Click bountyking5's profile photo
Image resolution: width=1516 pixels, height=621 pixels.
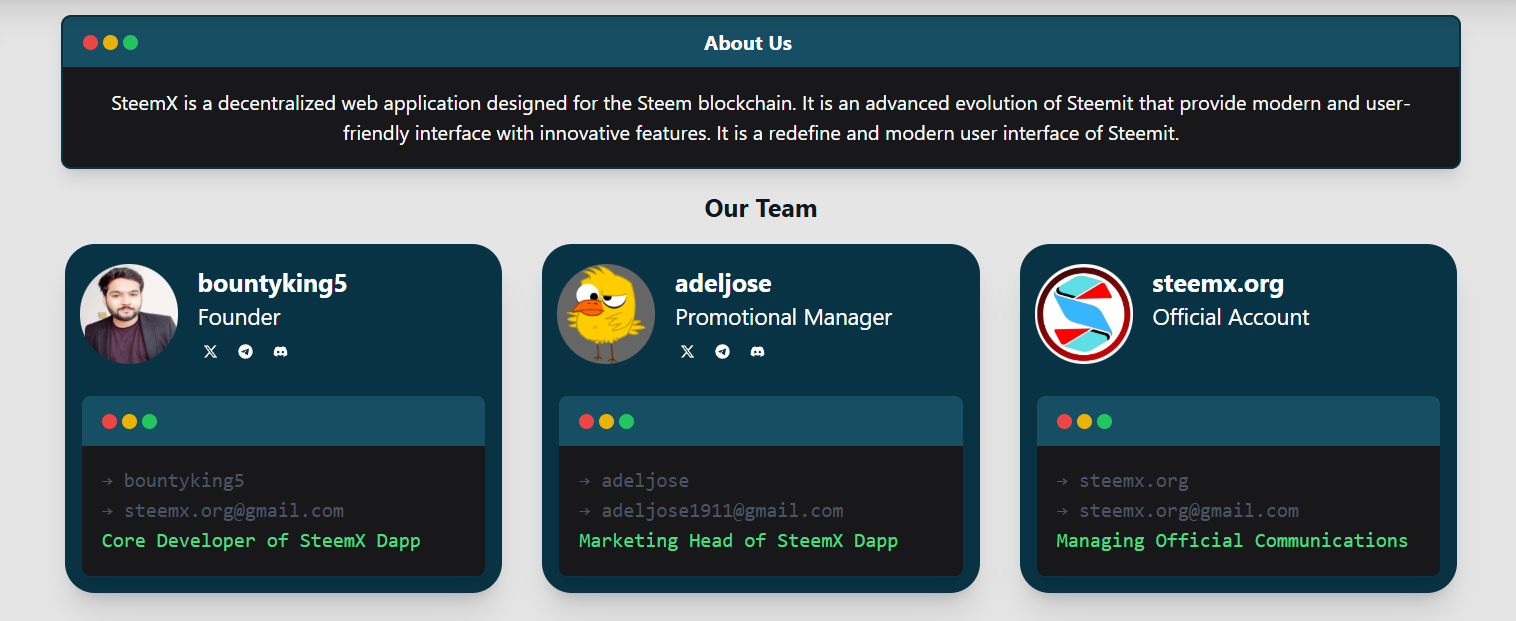point(129,314)
